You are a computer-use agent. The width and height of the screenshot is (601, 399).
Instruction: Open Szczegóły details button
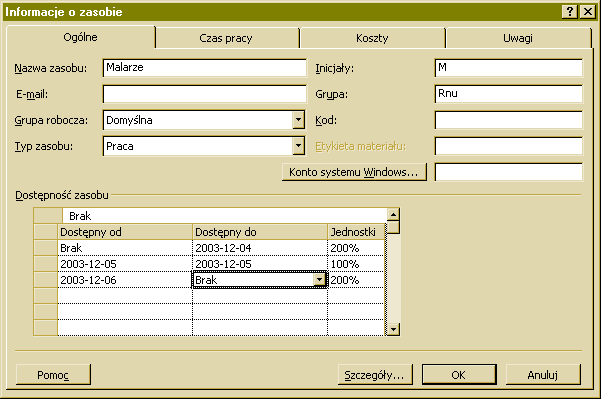(375, 374)
